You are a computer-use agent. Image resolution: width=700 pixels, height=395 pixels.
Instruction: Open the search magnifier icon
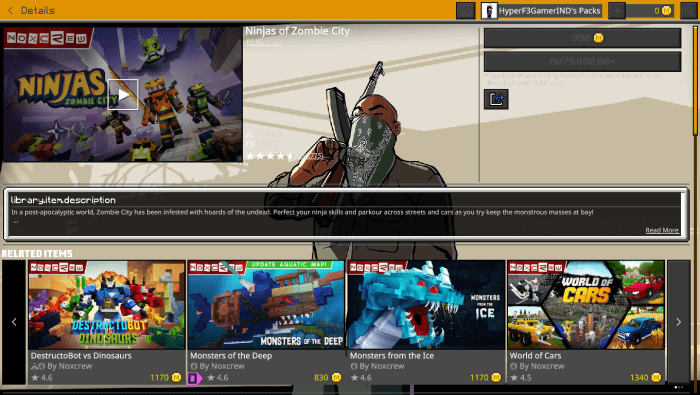[689, 10]
